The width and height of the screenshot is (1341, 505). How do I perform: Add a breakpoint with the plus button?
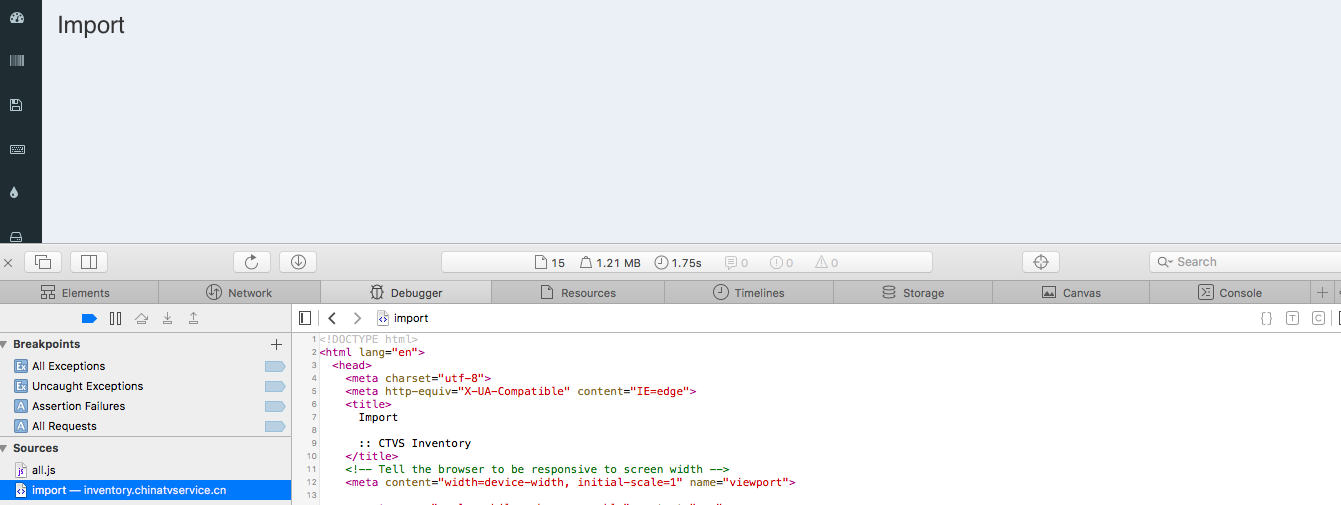click(x=277, y=344)
